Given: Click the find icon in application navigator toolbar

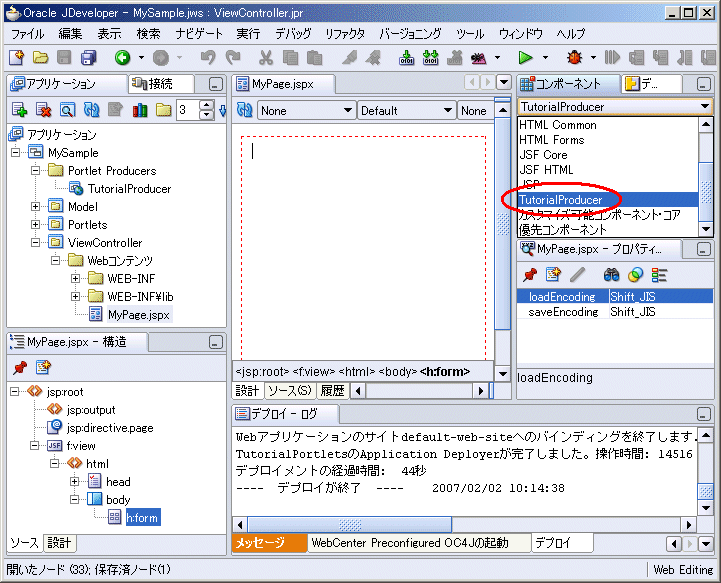Looking at the screenshot, I should click(x=67, y=110).
